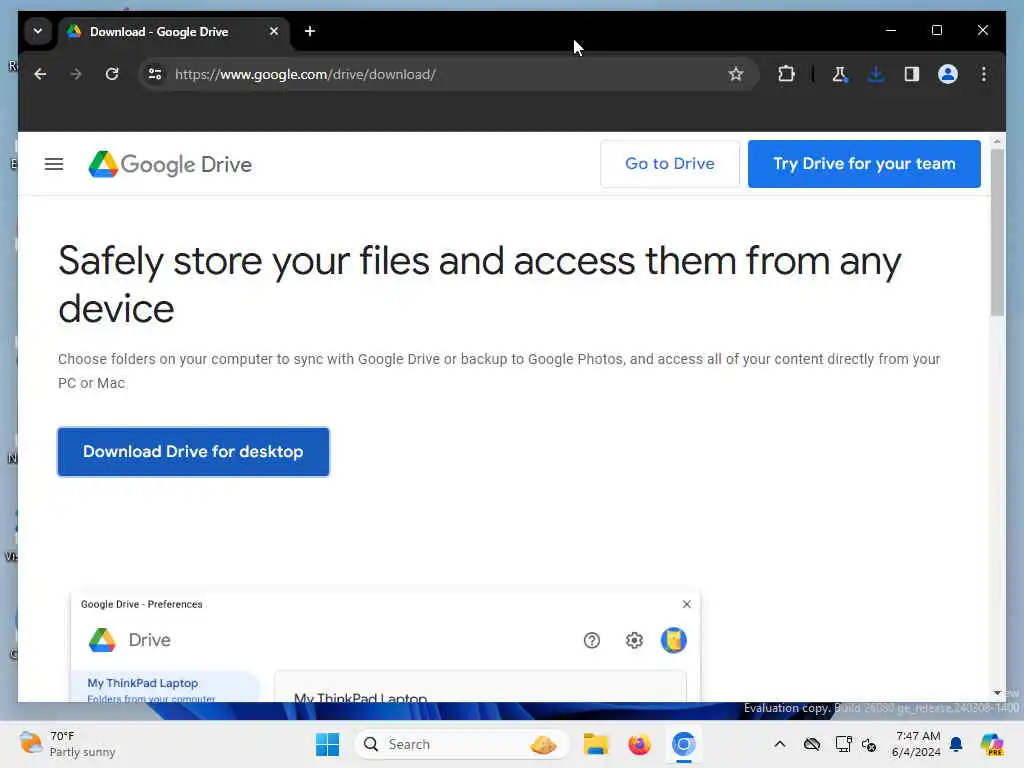This screenshot has width=1024, height=768.
Task: Open the Windows Start menu
Action: point(327,744)
